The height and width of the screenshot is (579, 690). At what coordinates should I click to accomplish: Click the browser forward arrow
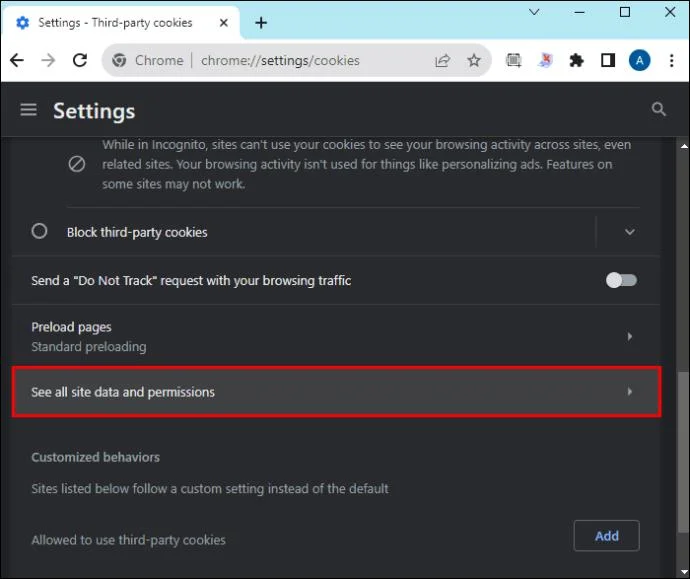coord(48,60)
